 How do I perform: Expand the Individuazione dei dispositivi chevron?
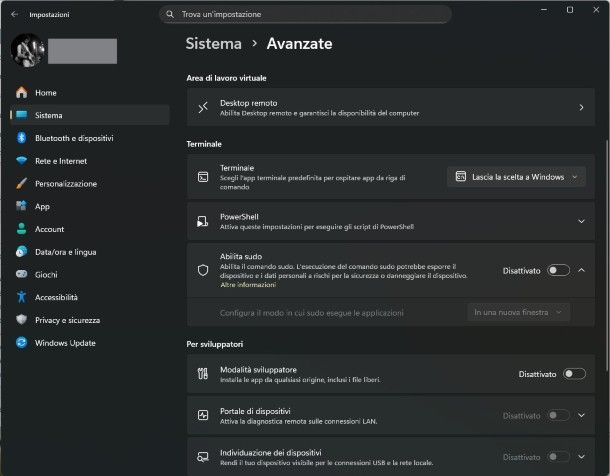581,457
